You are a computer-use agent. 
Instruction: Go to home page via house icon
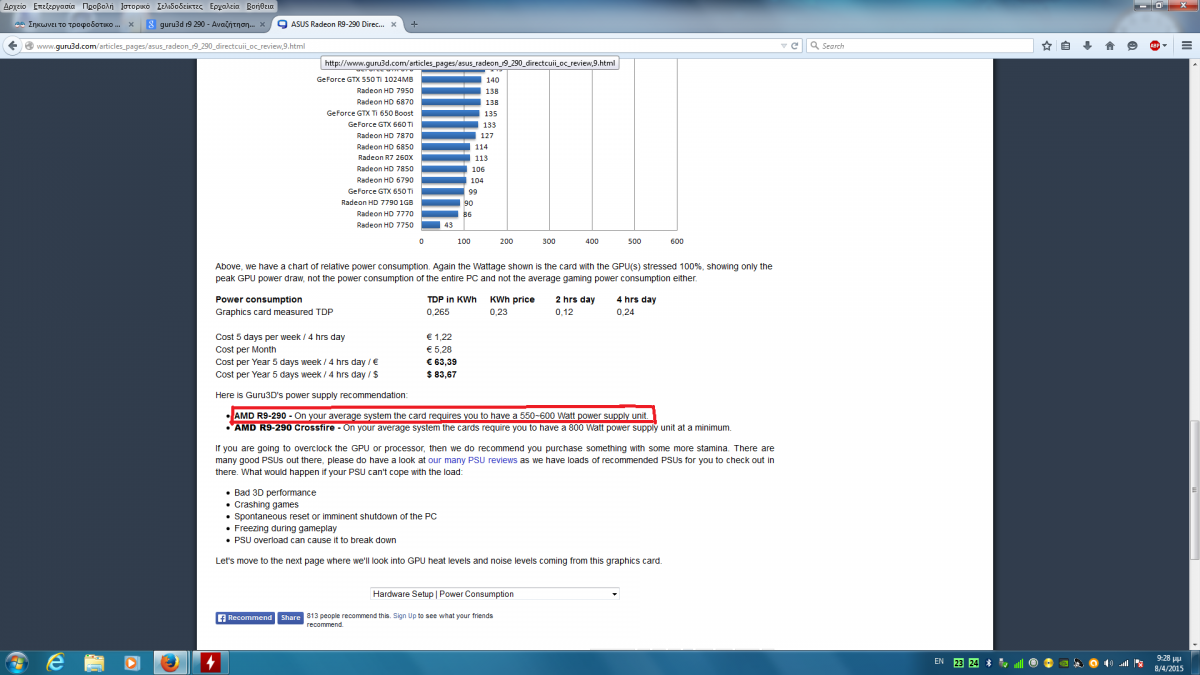[x=1110, y=45]
